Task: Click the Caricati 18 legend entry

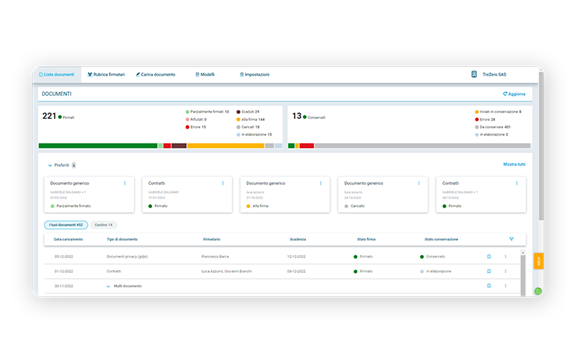Action: (x=248, y=127)
